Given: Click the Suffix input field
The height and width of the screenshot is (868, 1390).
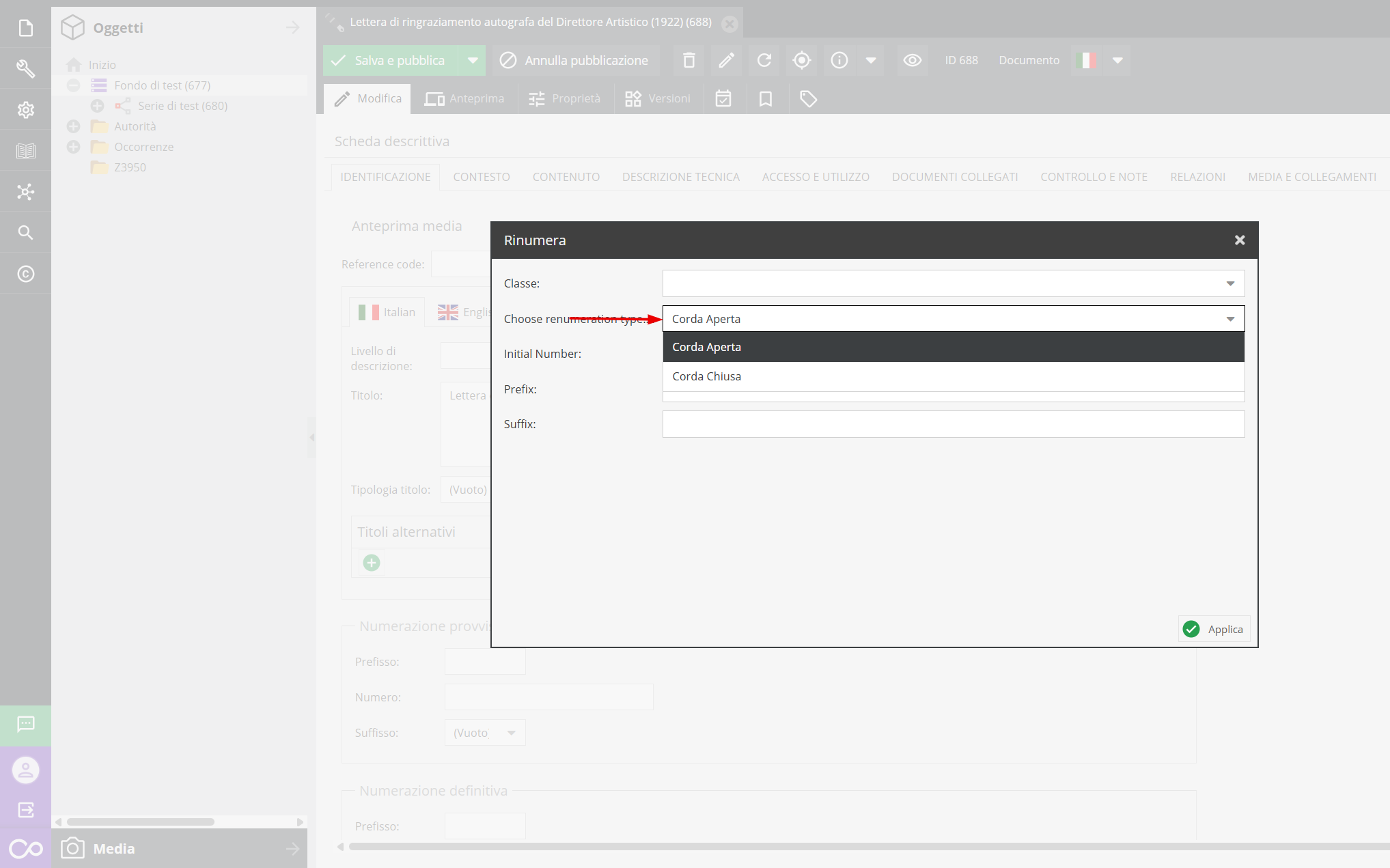Looking at the screenshot, I should point(953,424).
